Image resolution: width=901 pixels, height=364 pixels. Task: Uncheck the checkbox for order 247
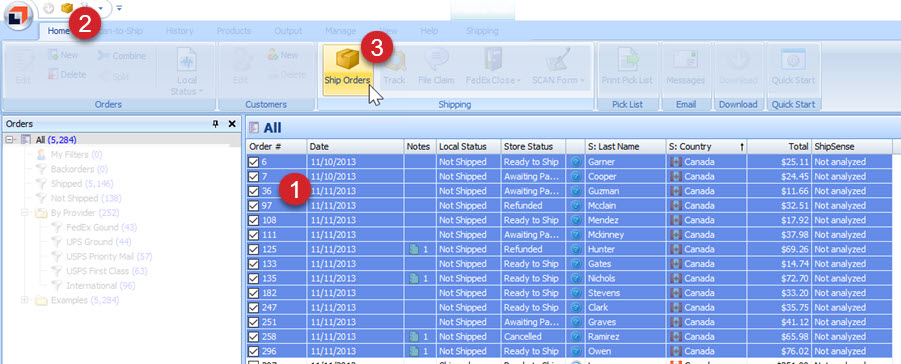[253, 308]
